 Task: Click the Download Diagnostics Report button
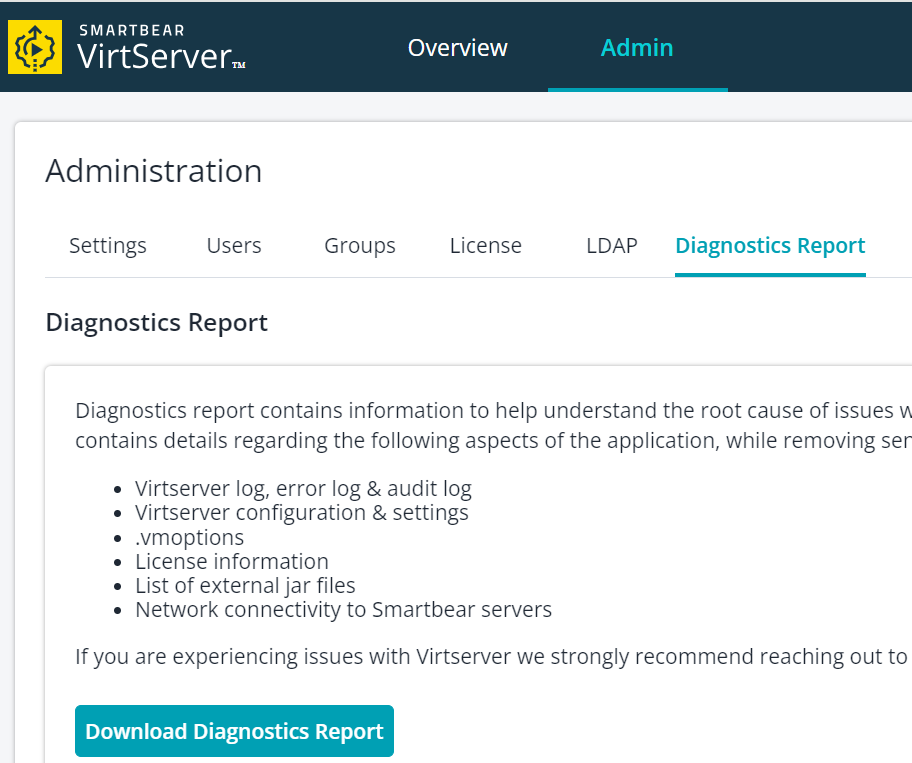(234, 731)
